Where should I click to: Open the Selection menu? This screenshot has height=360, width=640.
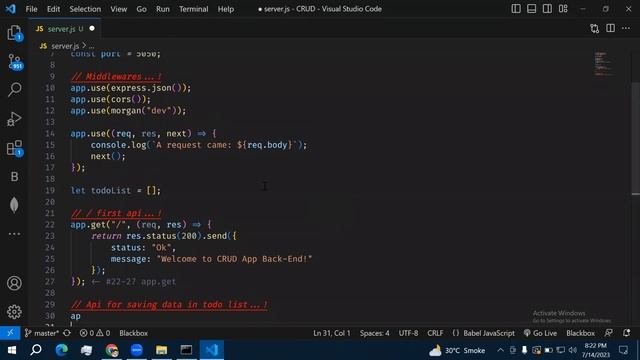85,9
